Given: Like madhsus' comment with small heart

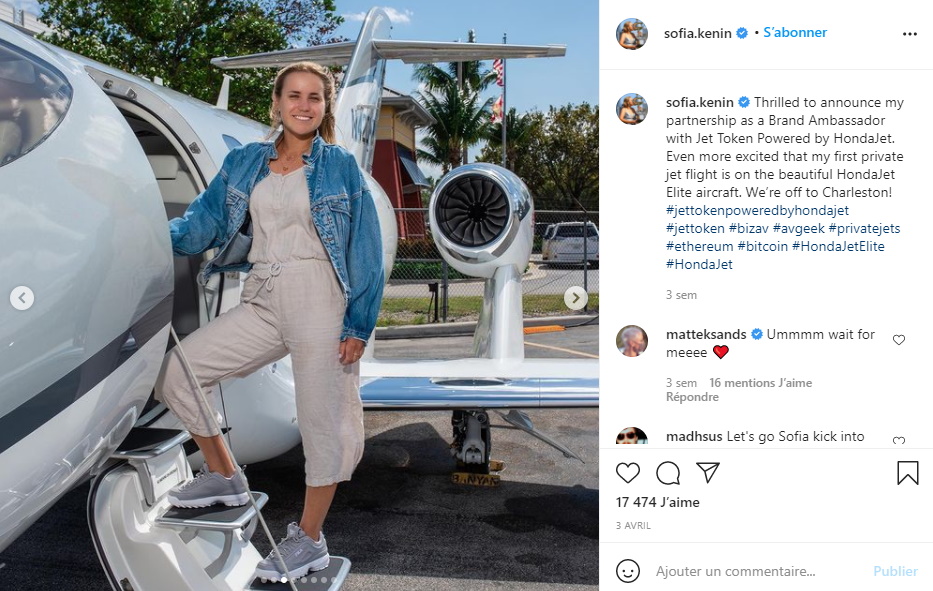Looking at the screenshot, I should pos(899,441).
